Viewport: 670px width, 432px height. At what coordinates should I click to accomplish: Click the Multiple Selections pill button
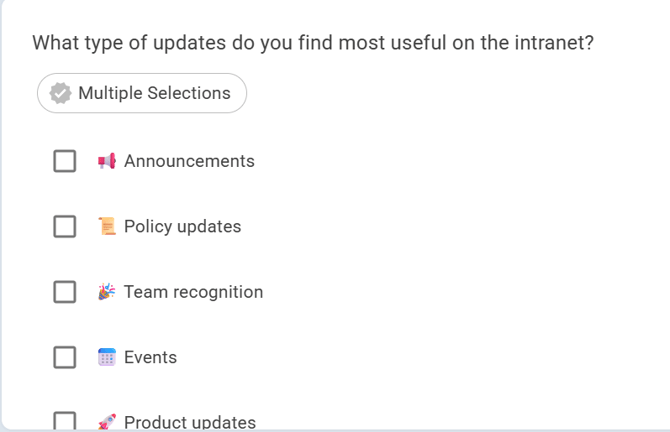pos(142,93)
